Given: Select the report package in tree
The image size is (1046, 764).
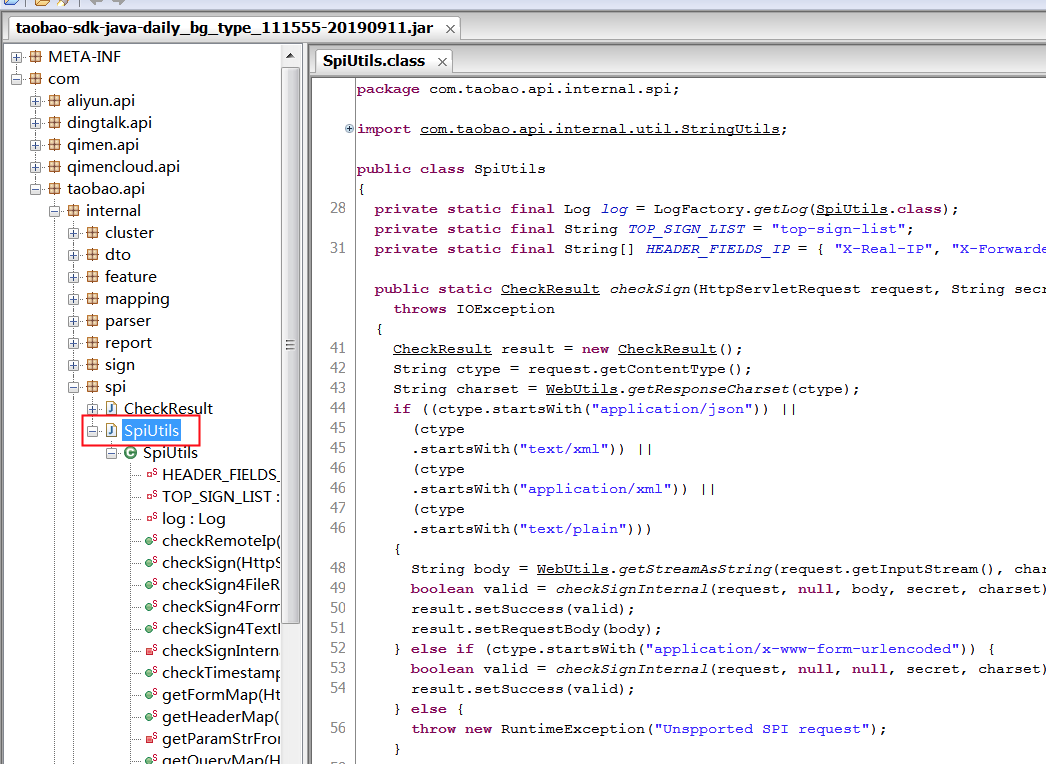Looking at the screenshot, I should click(128, 343).
